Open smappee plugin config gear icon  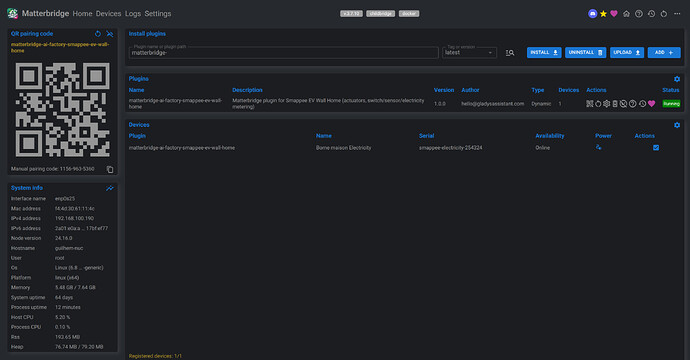[x=606, y=104]
